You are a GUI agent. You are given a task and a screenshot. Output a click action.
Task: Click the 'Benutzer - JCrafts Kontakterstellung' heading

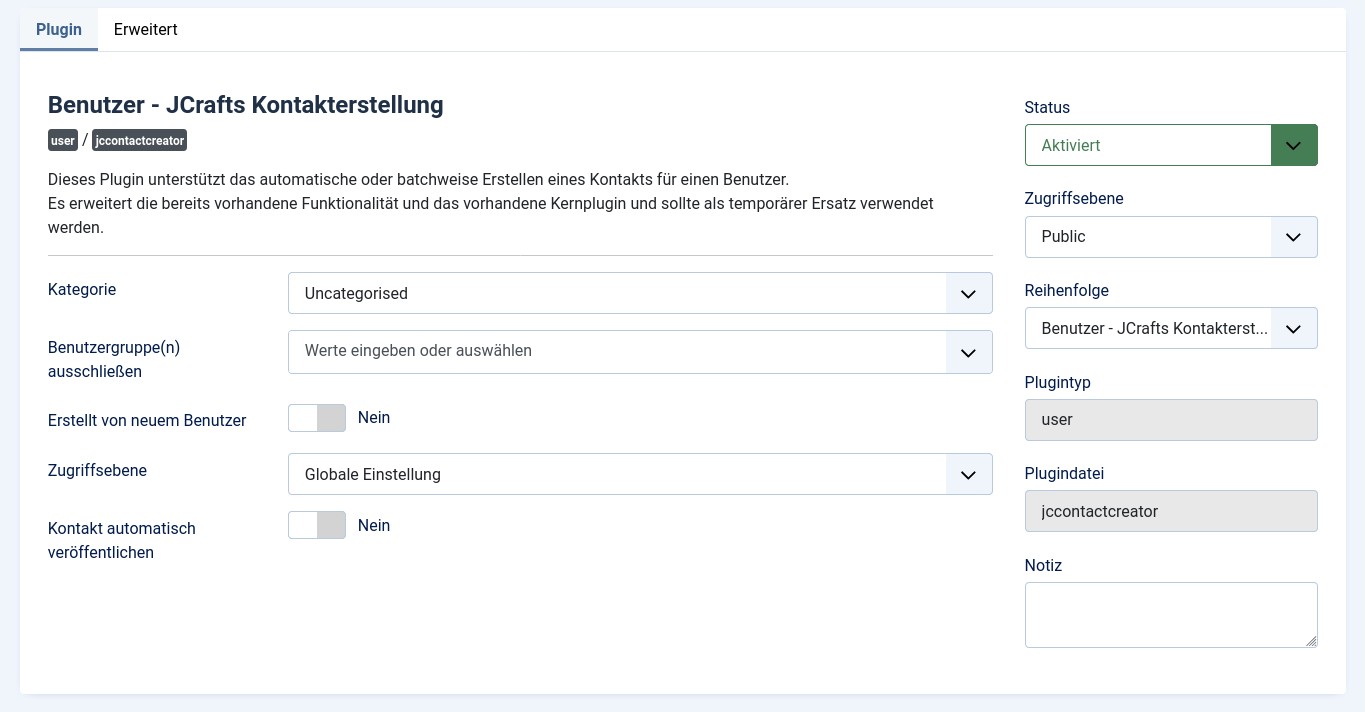pyautogui.click(x=245, y=105)
